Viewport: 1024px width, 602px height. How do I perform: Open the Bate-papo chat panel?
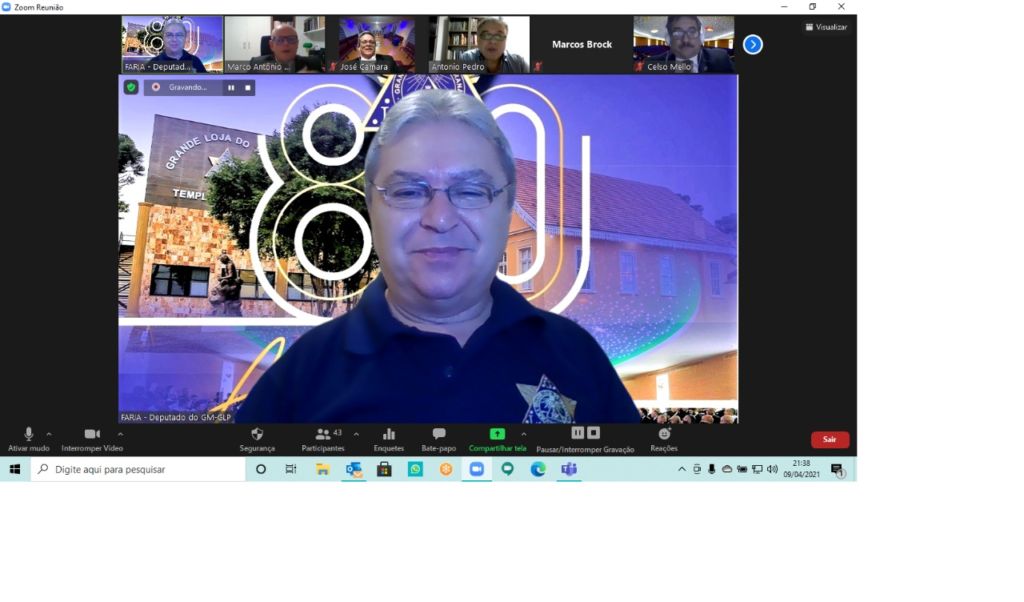click(x=439, y=439)
